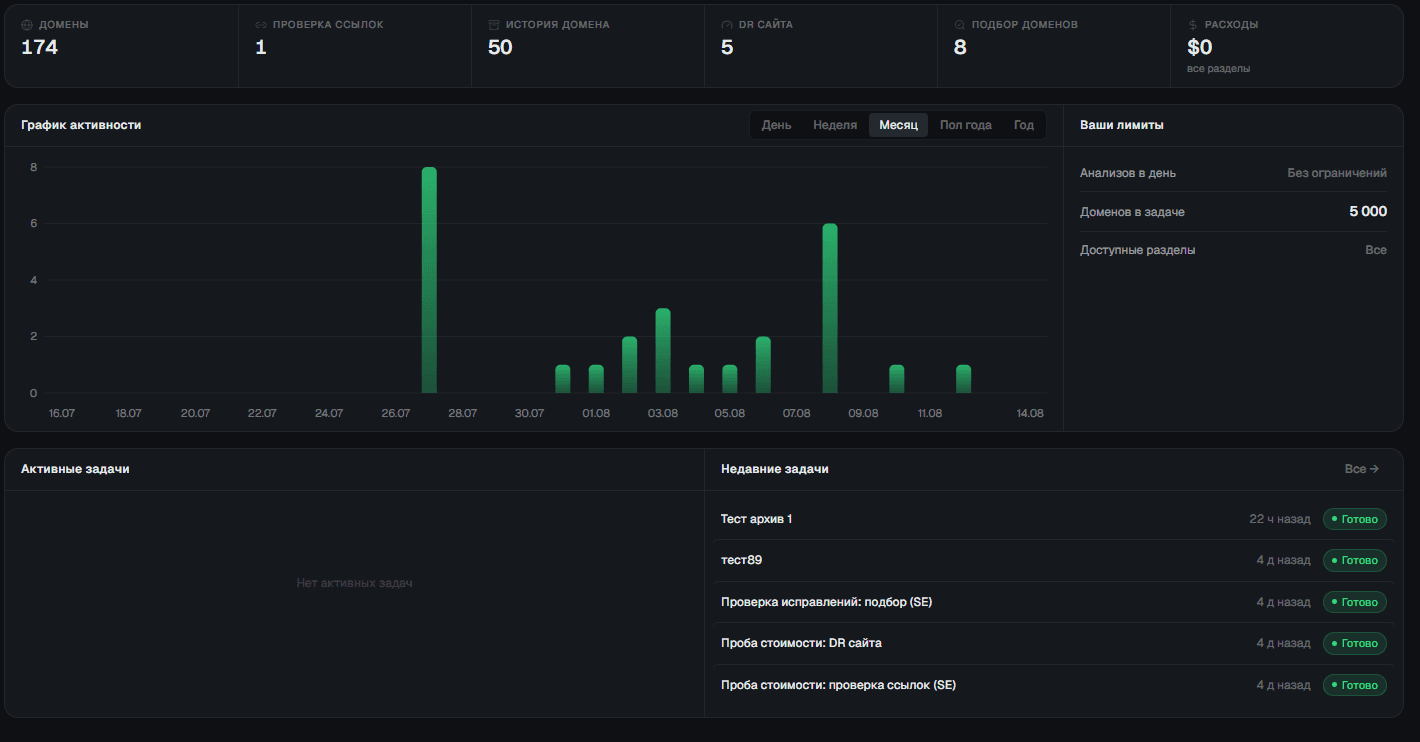Screen dimensions: 1420x742
Task: Click the Активные задачи heading
Action: coord(75,469)
